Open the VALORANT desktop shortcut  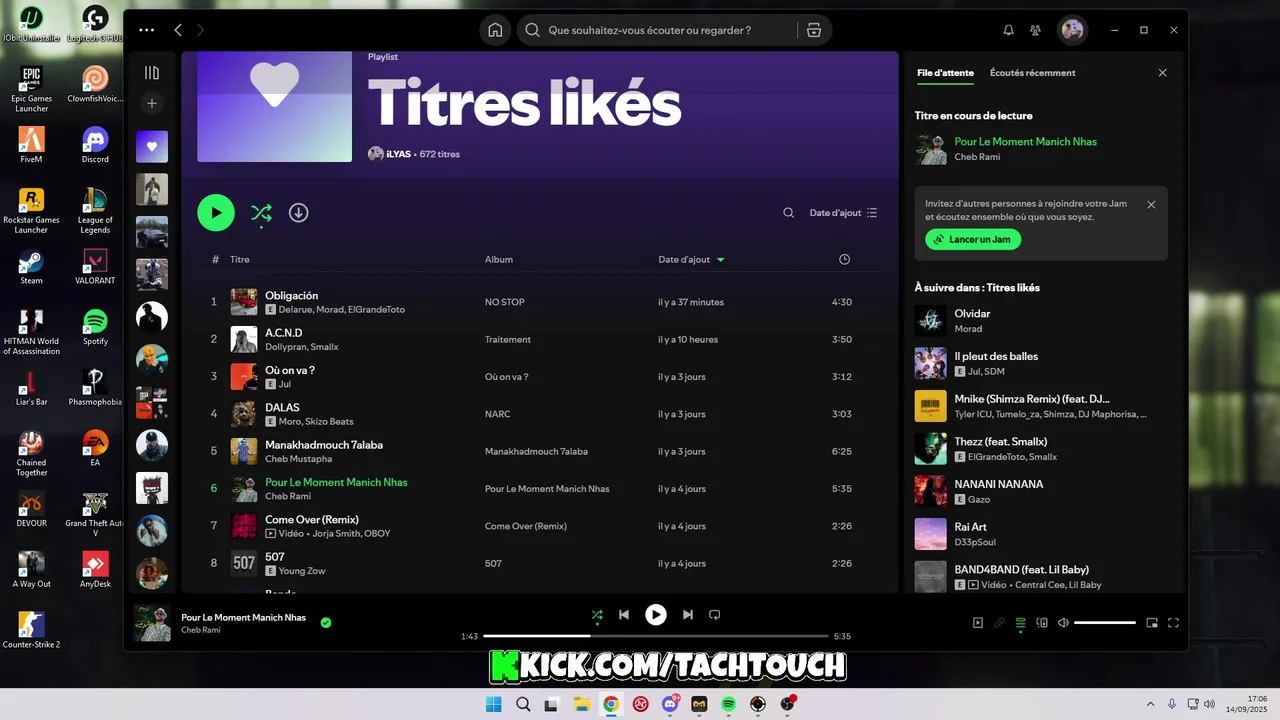[x=95, y=267]
